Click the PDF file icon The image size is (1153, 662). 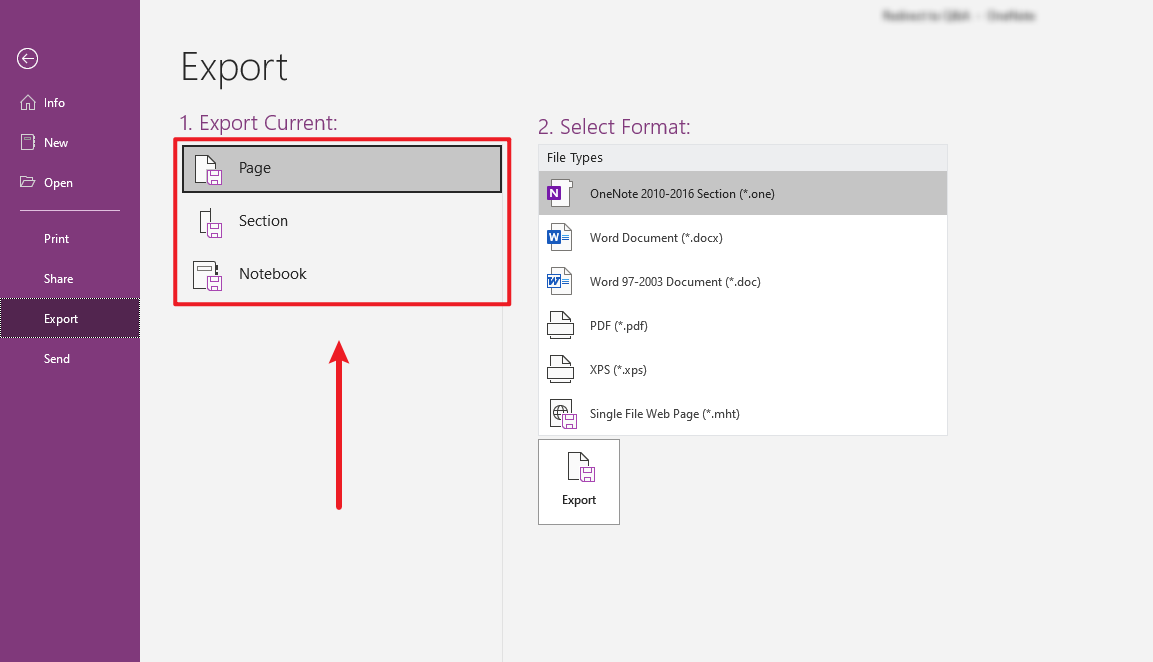point(560,325)
